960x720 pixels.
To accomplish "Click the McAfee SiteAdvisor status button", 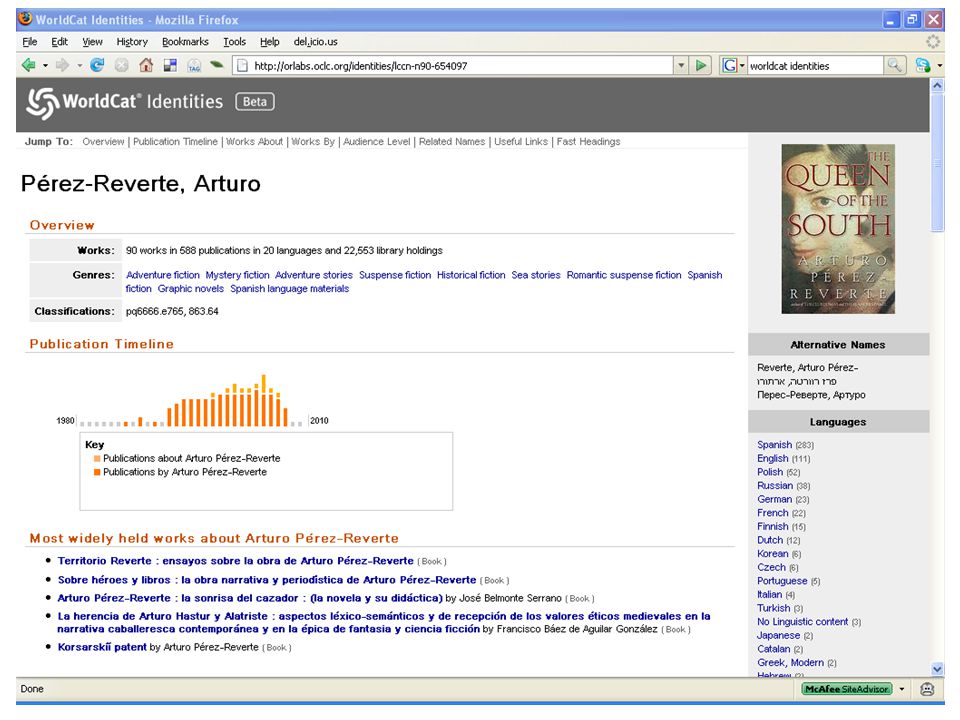I will pyautogui.click(x=847, y=689).
